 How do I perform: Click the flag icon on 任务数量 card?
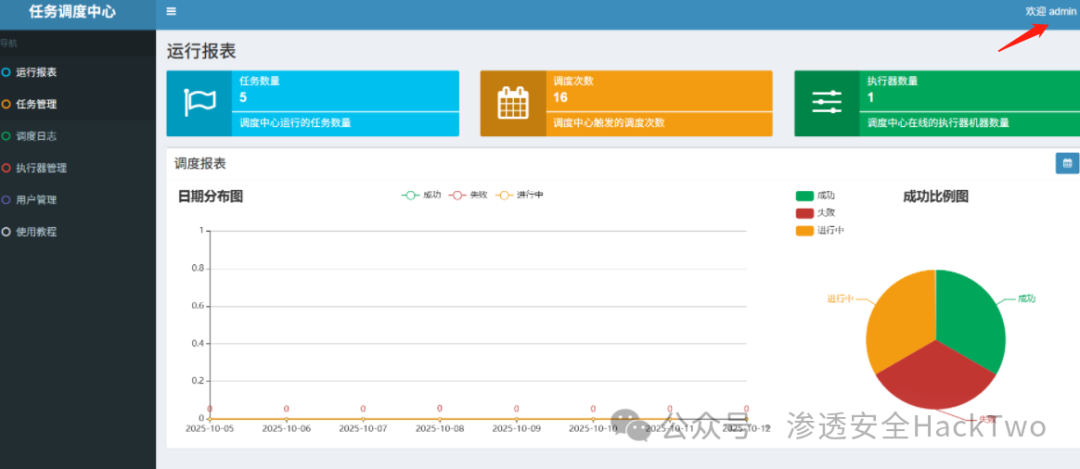tap(200, 103)
